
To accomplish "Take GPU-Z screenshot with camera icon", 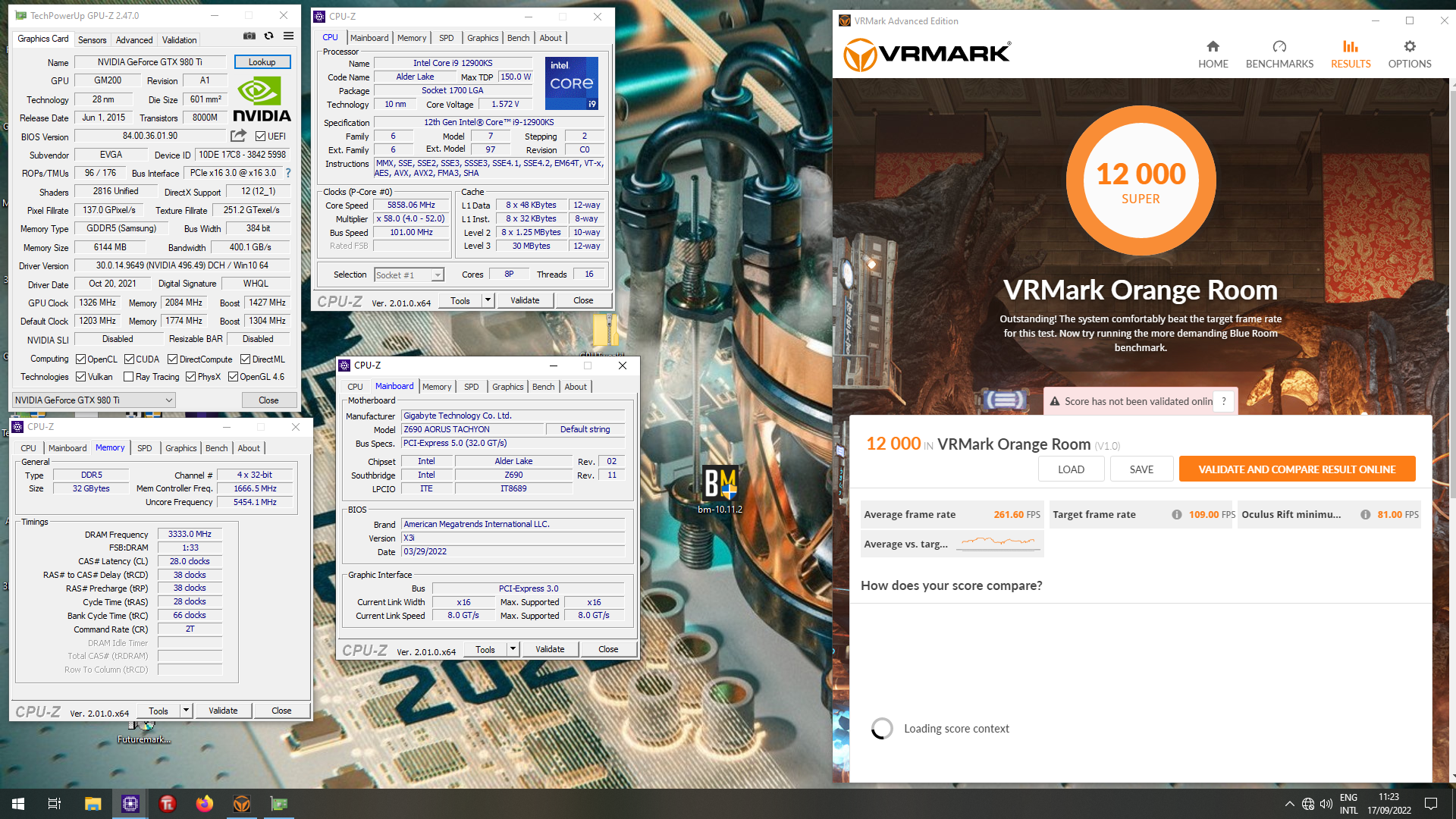I will pos(249,36).
